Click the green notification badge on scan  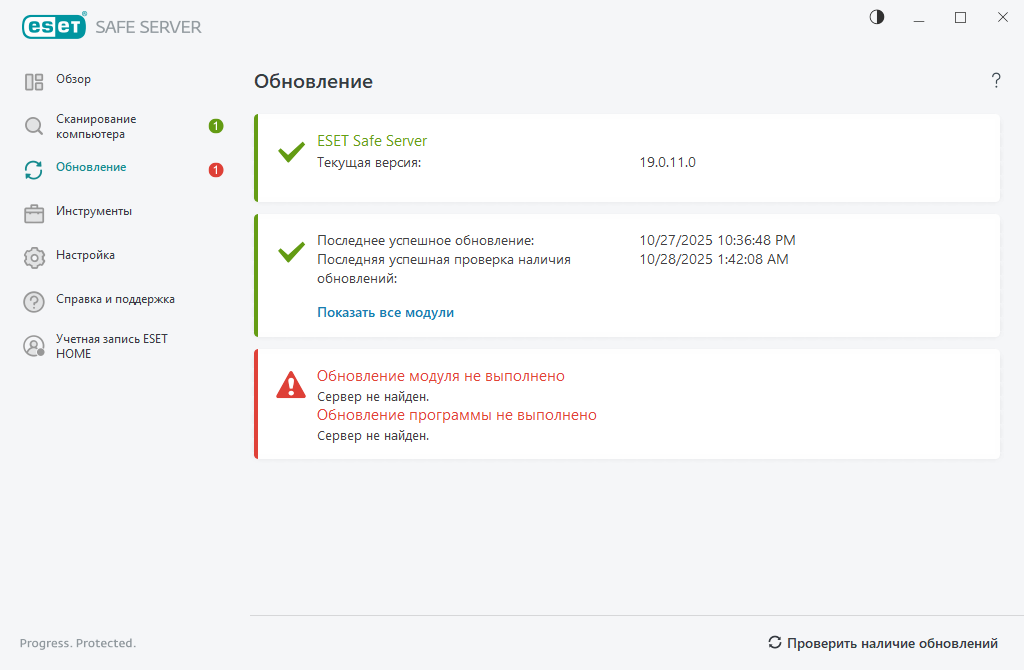coord(216,126)
